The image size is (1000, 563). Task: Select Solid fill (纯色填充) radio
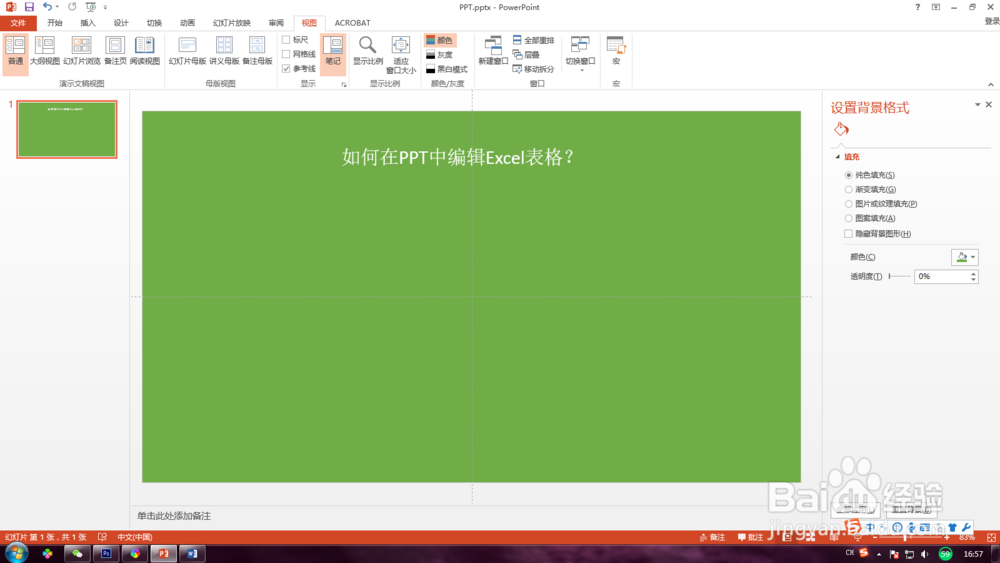(x=848, y=175)
